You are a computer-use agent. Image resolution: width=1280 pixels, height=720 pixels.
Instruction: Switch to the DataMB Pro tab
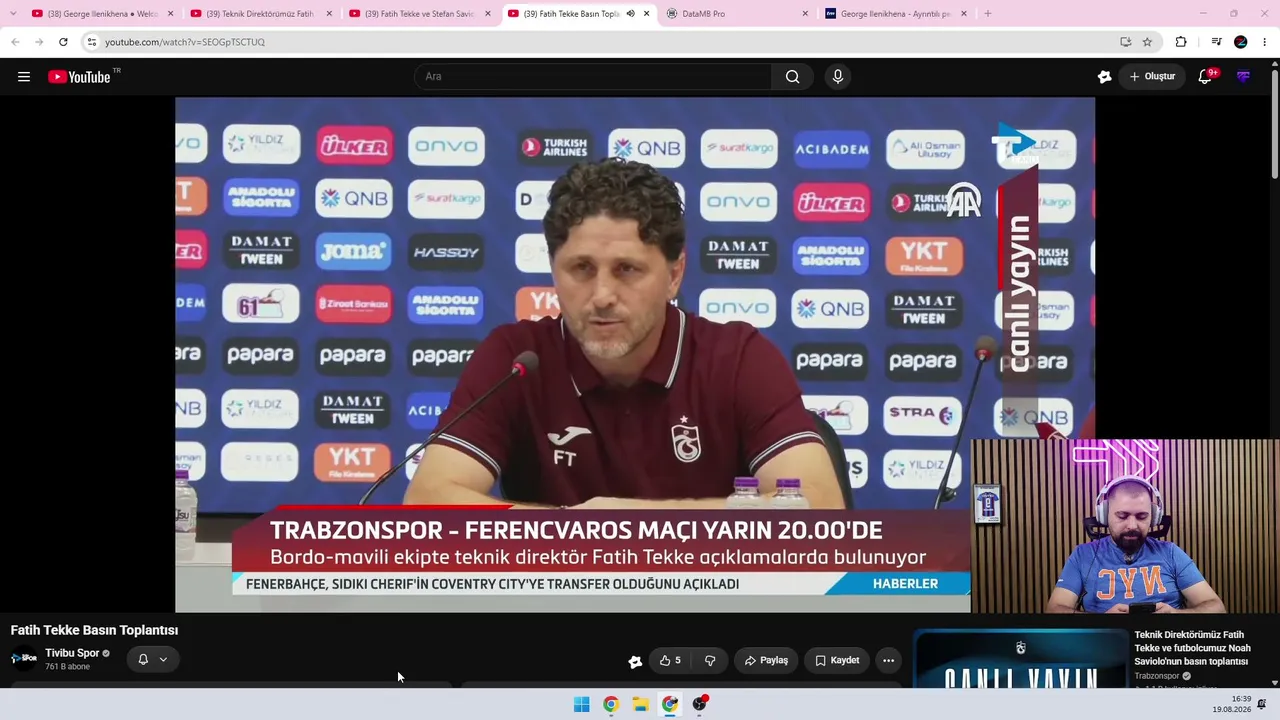(737, 14)
